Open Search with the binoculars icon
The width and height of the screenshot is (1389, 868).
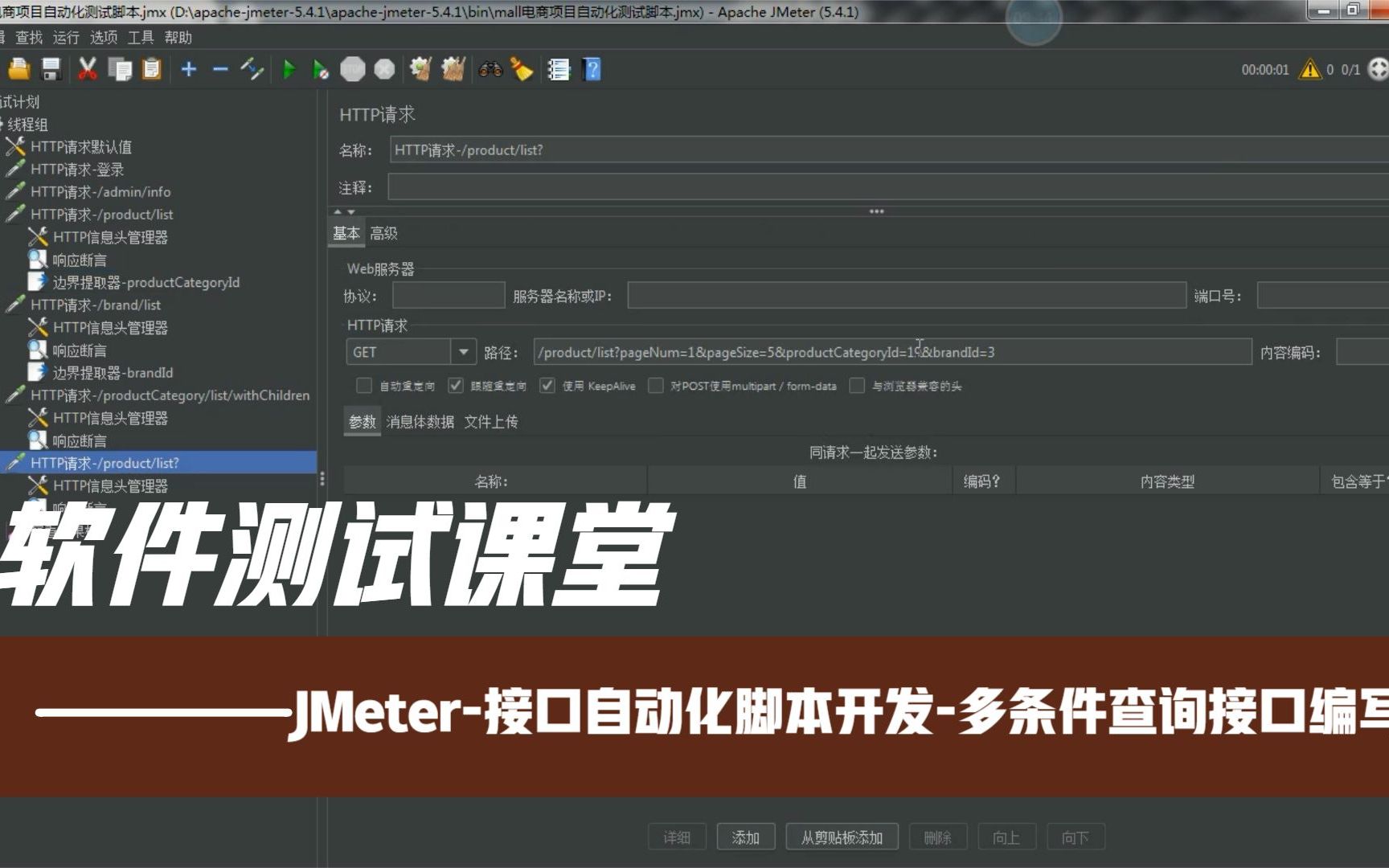pos(490,70)
